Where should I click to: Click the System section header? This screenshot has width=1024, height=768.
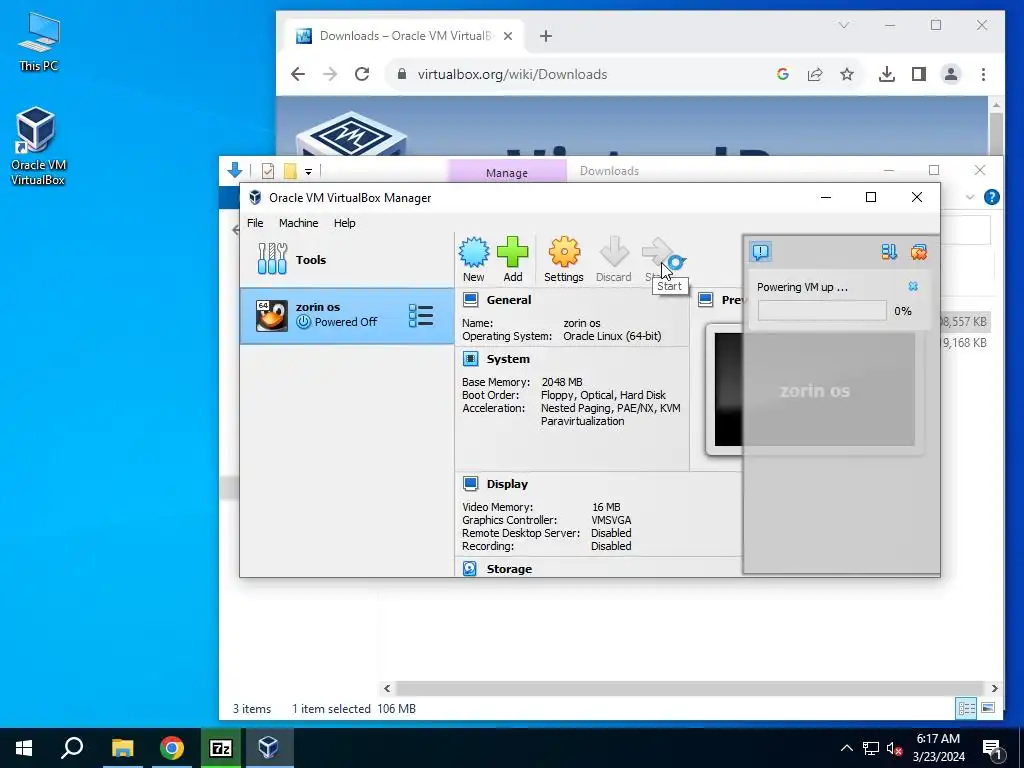[x=507, y=359]
